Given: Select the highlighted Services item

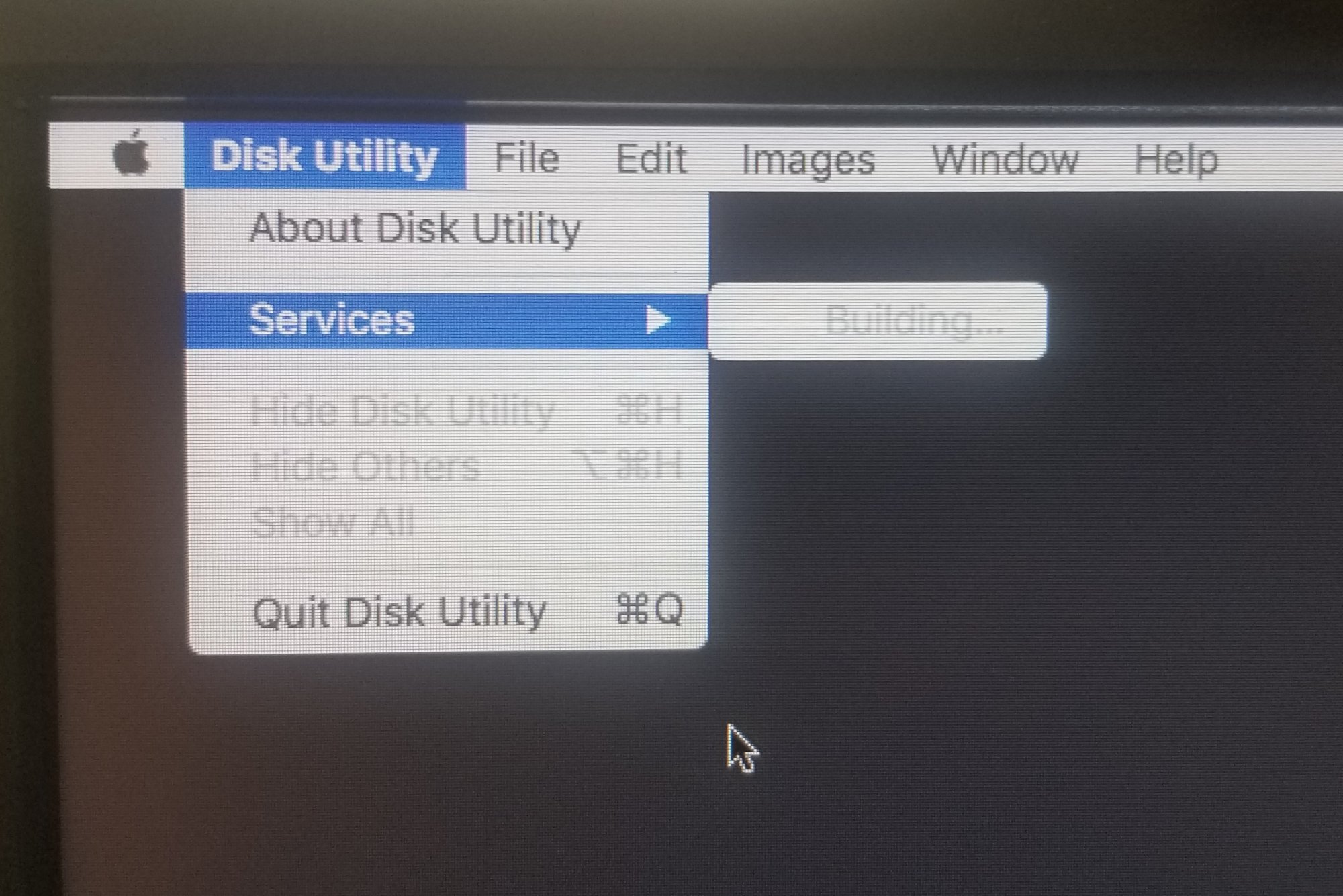Looking at the screenshot, I should click(447, 320).
